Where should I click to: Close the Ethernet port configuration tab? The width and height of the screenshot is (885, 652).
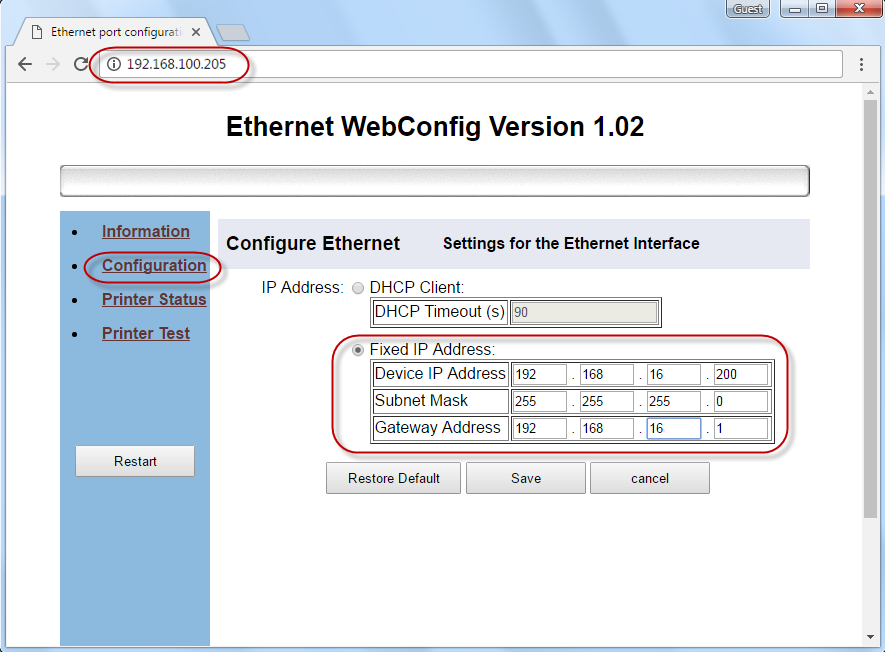[196, 32]
